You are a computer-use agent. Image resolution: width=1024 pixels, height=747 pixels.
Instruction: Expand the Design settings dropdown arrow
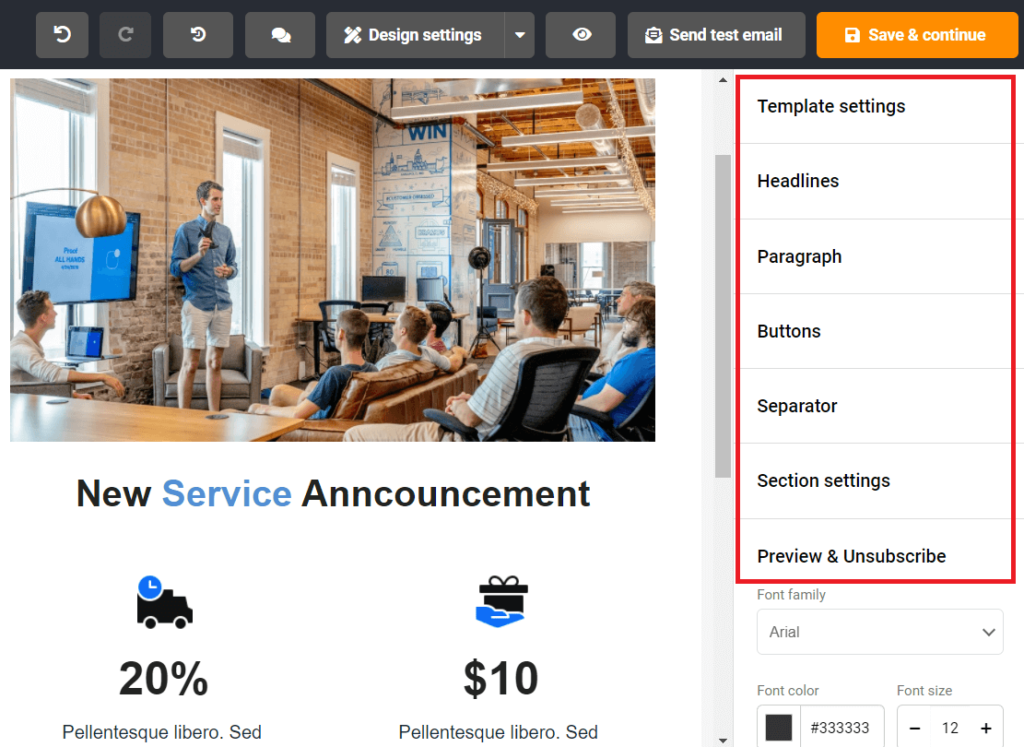[x=520, y=35]
